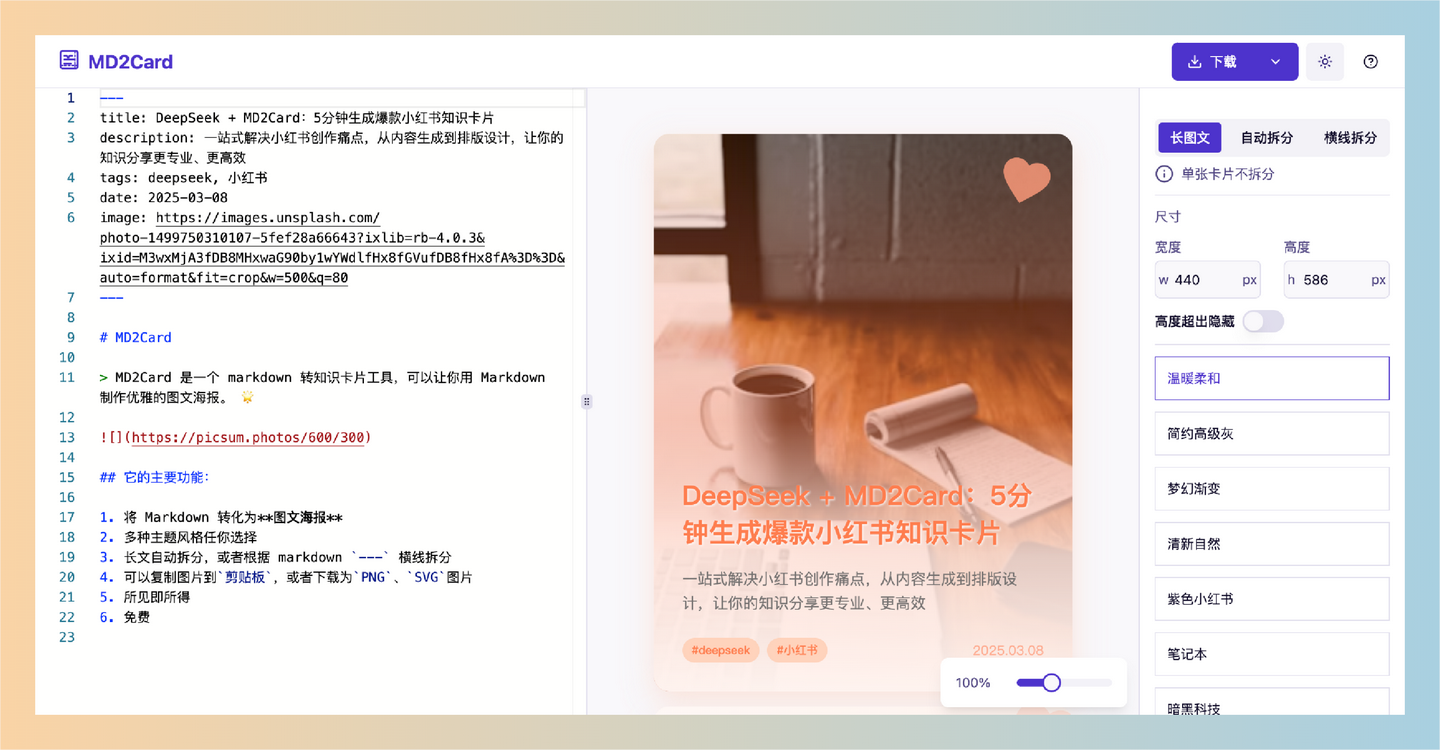Click editor line '## 它的主要功能:'

tap(155, 477)
